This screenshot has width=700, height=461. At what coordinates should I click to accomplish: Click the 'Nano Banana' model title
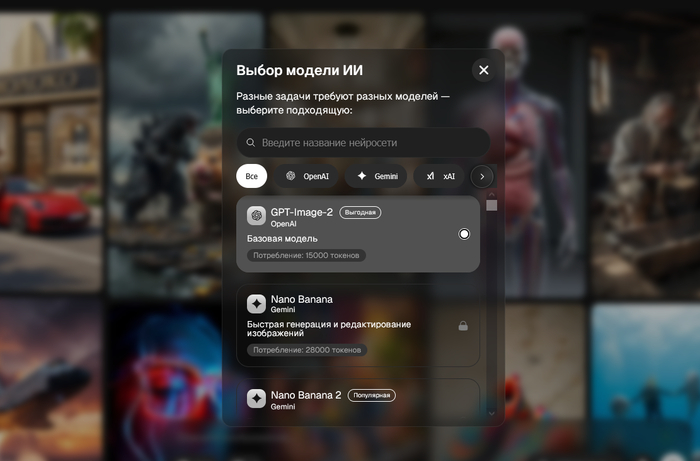pyautogui.click(x=302, y=299)
